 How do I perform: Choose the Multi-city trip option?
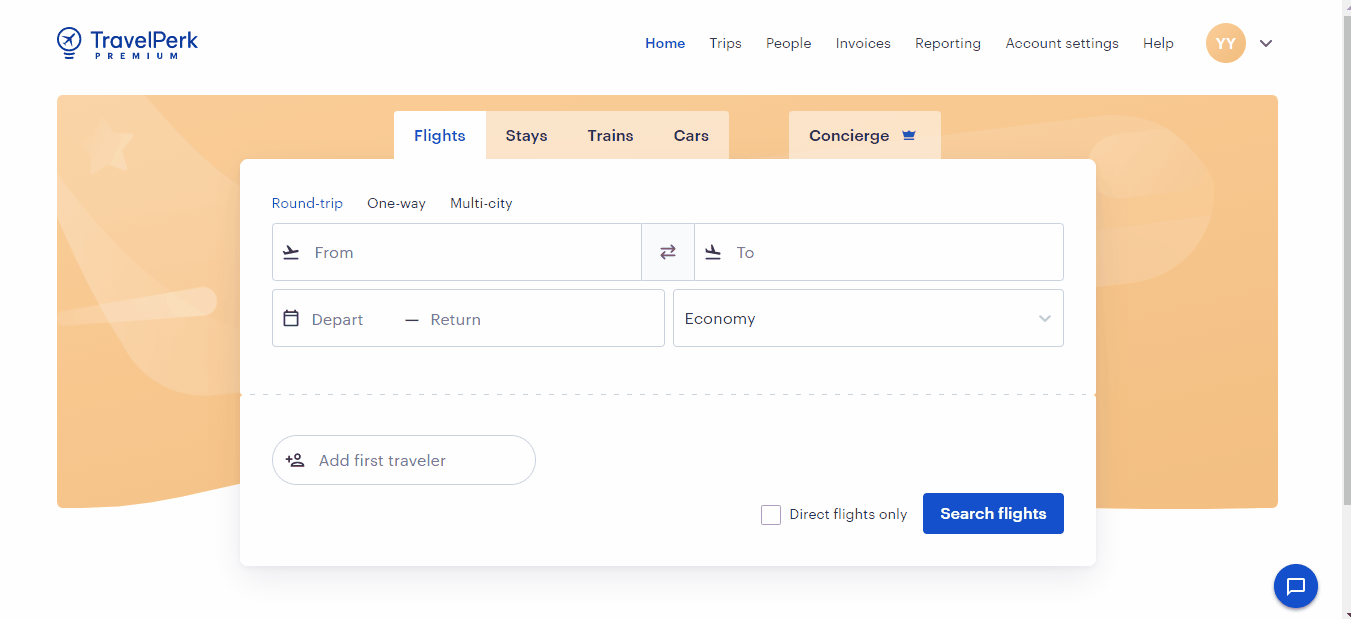tap(481, 203)
